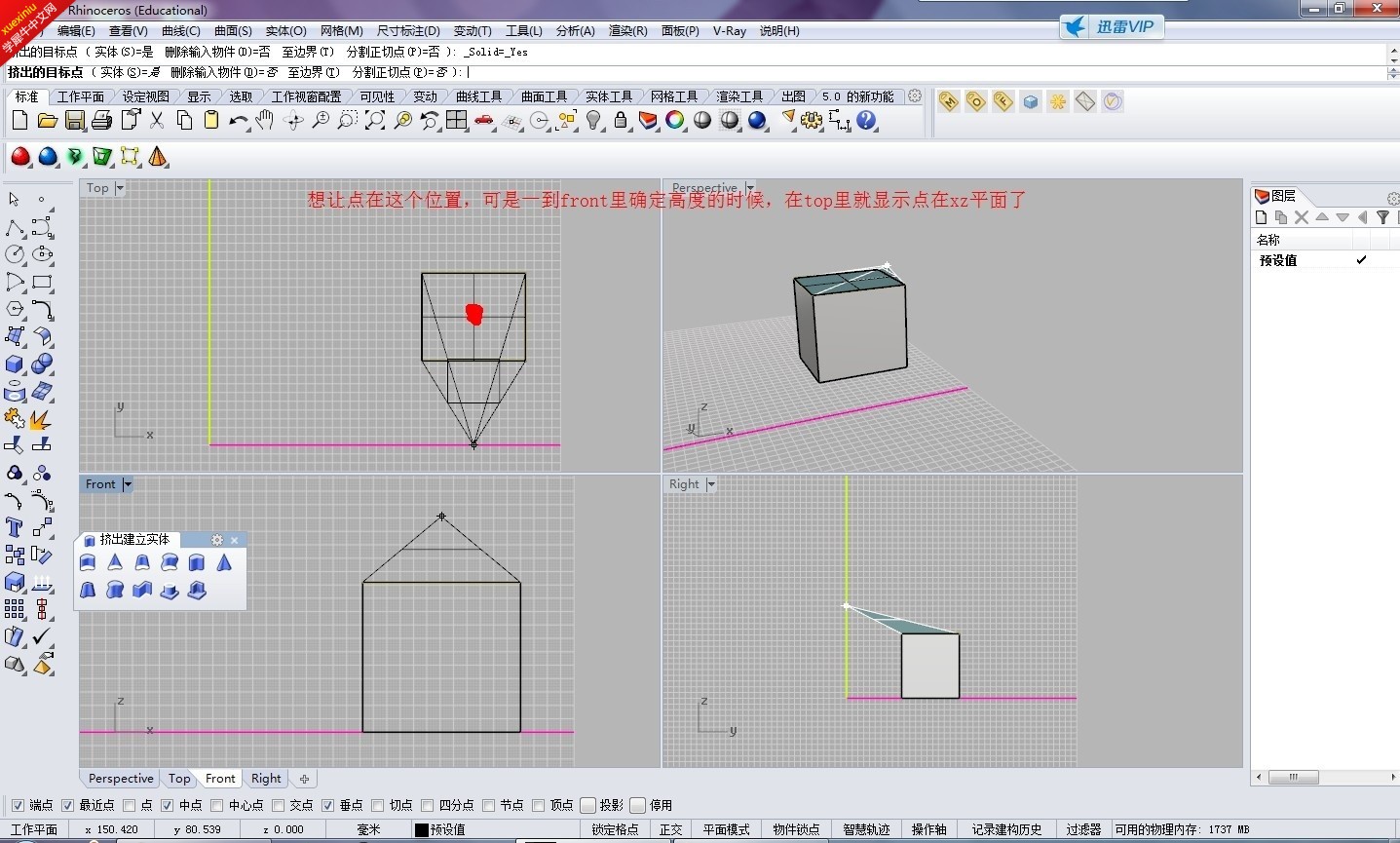This screenshot has width=1400, height=843.
Task: Open options with the gear cog icon
Action: (812, 120)
